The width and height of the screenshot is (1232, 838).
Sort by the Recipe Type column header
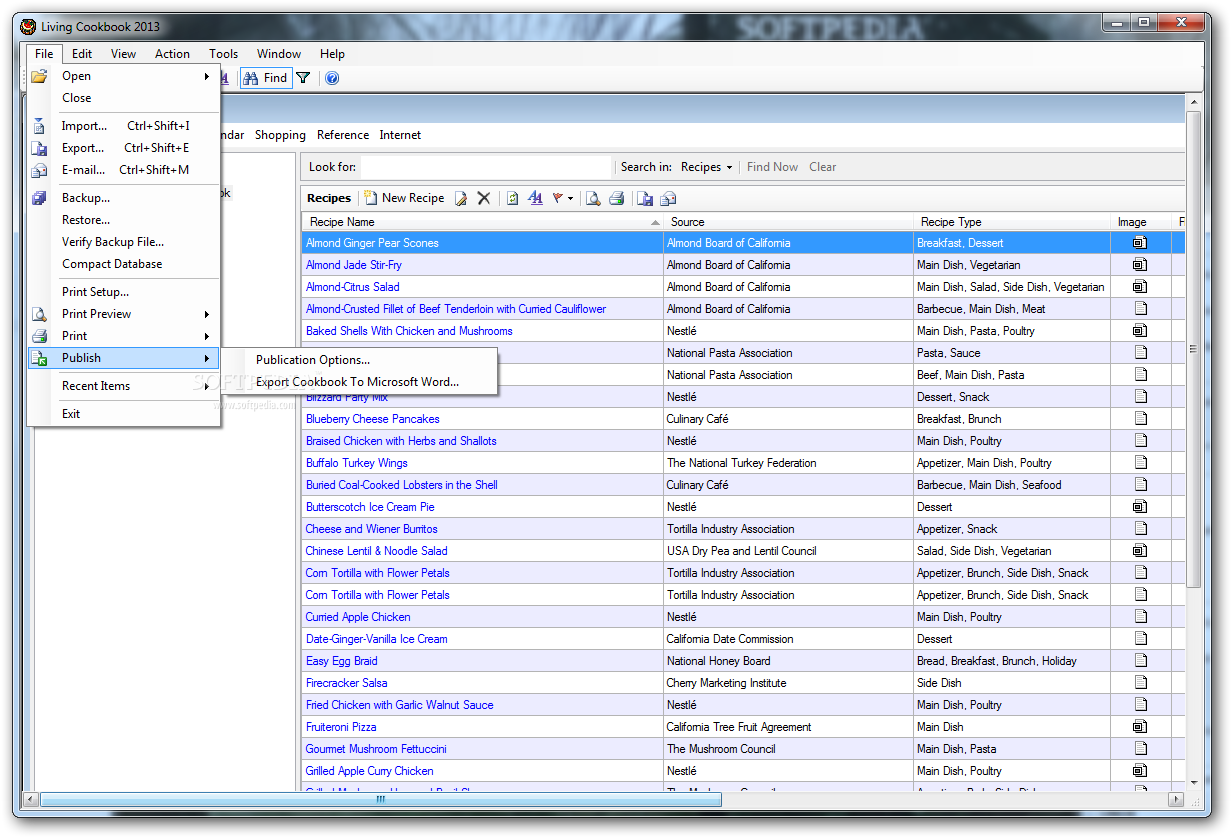(1012, 222)
